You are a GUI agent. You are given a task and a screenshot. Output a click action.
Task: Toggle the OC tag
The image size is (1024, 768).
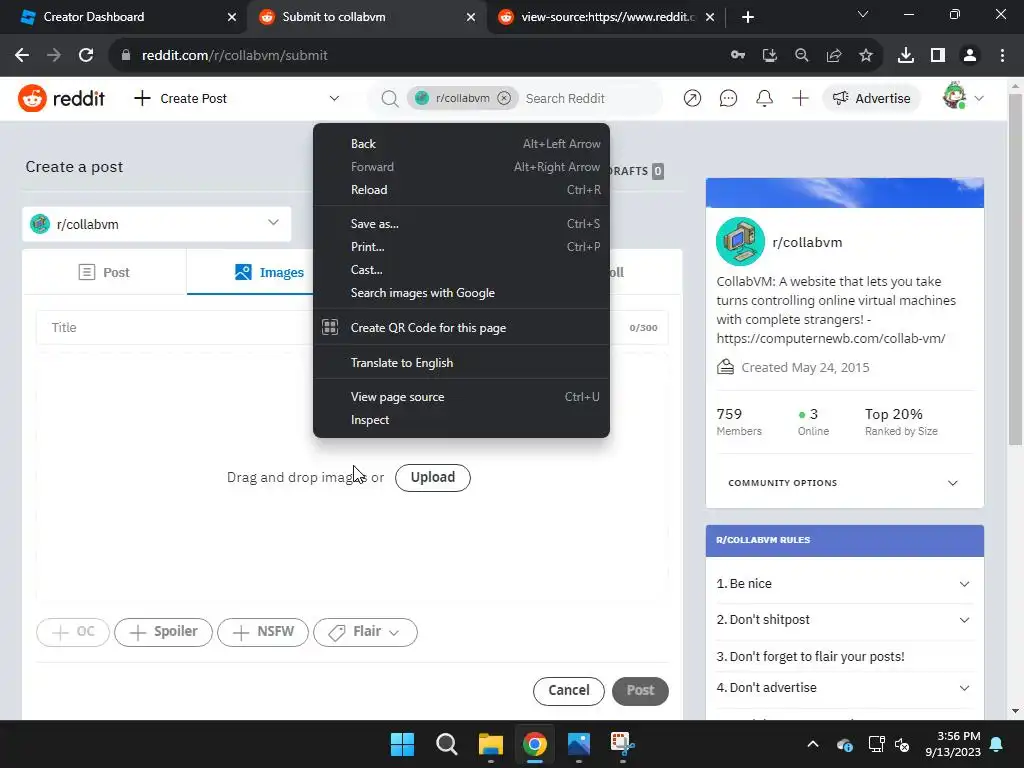point(72,632)
